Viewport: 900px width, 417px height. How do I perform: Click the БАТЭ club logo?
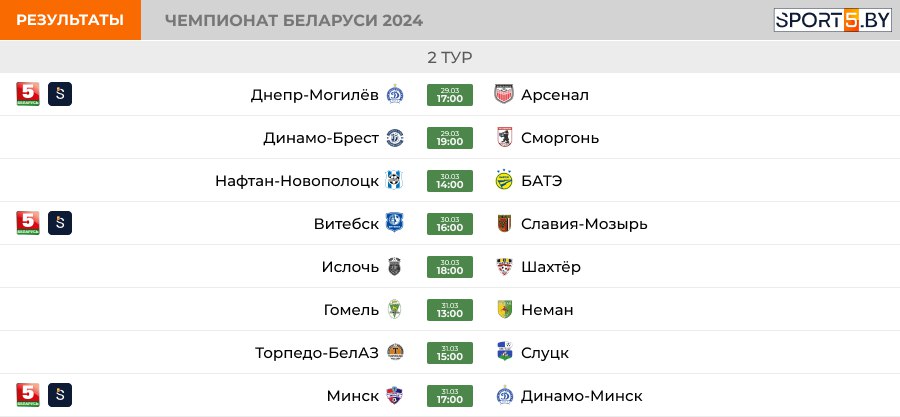pos(504,180)
